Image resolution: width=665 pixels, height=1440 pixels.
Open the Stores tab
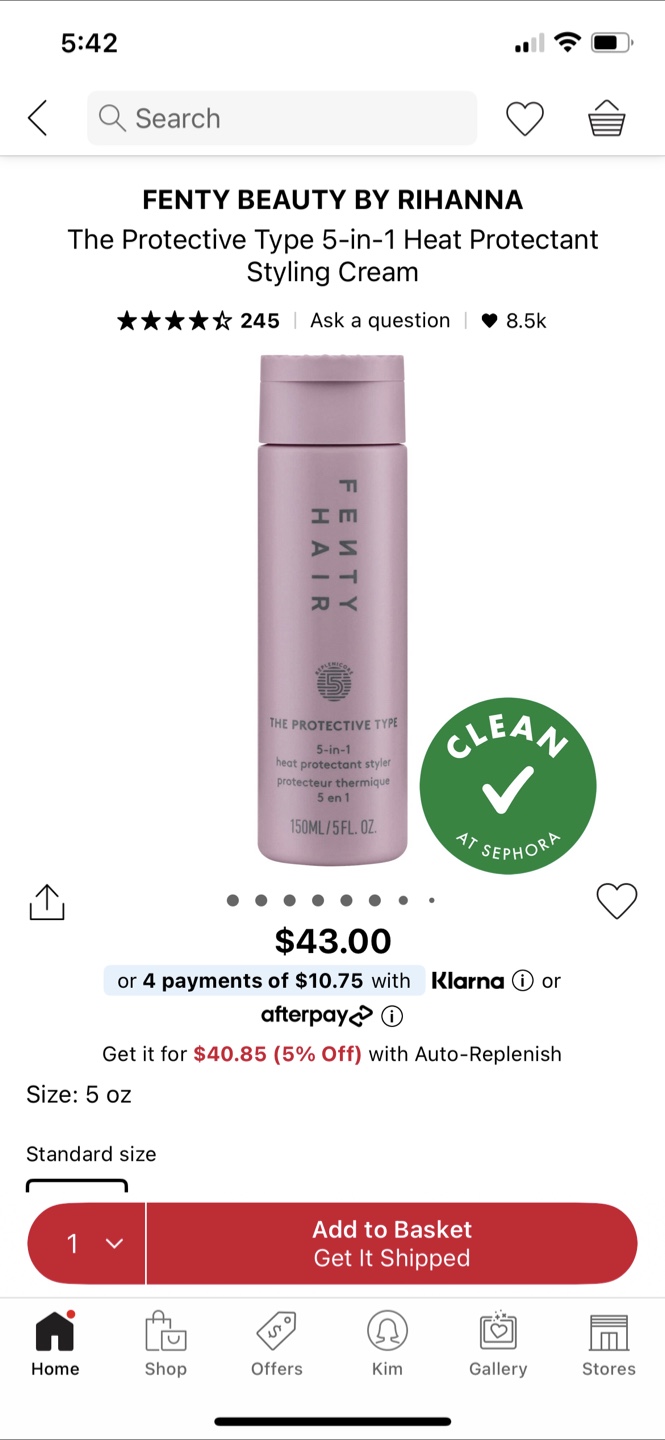609,1346
